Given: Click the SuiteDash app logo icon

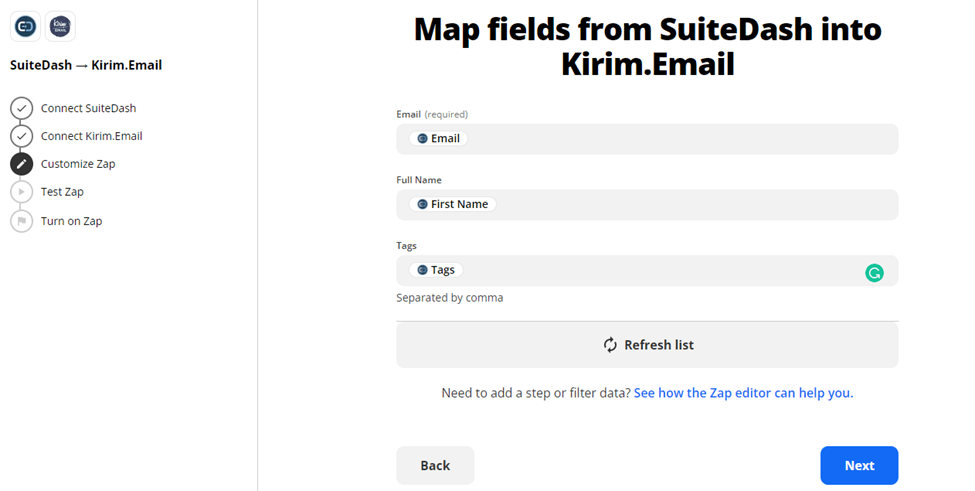Looking at the screenshot, I should [25, 26].
